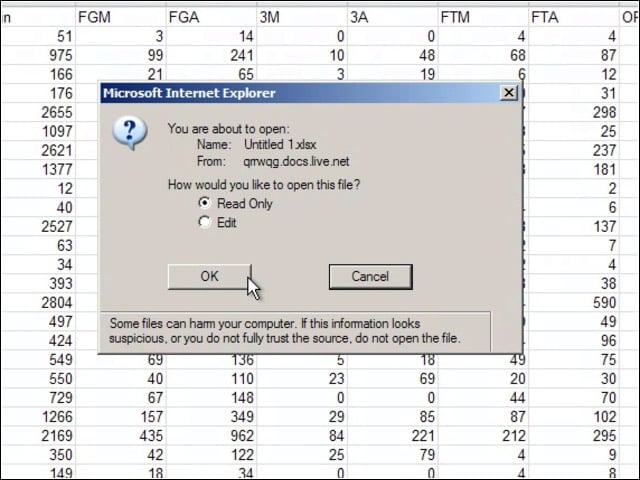Select the FGM column header in spreadsheet
Screen dimensions: 640x480
click(x=121, y=17)
